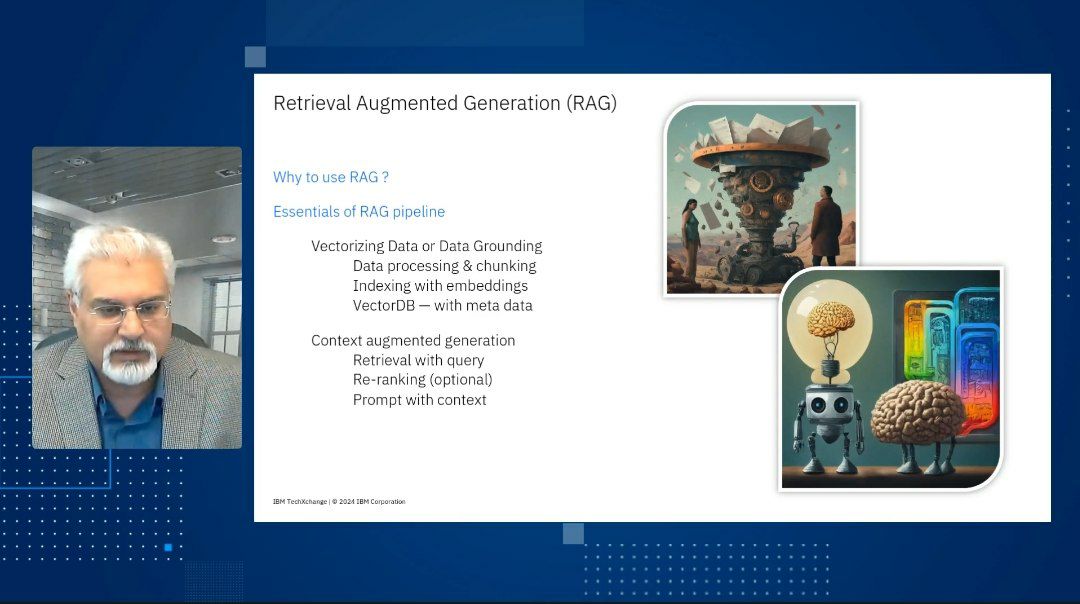
Task: Click the "Retrieval with query" bullet
Action: 418,360
